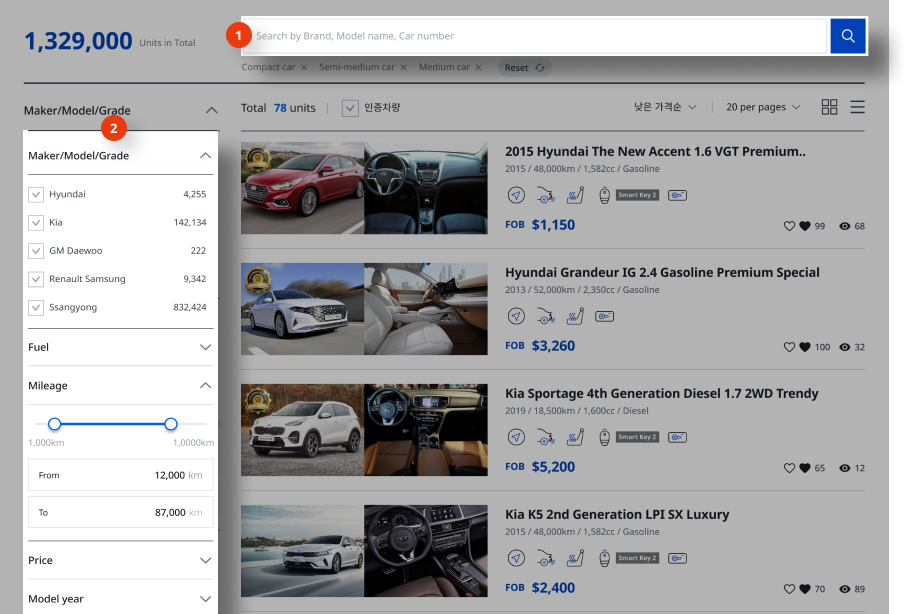This screenshot has width=909, height=614.
Task: Click the key-car icon on Hyundai Accent listing
Action: [x=545, y=195]
